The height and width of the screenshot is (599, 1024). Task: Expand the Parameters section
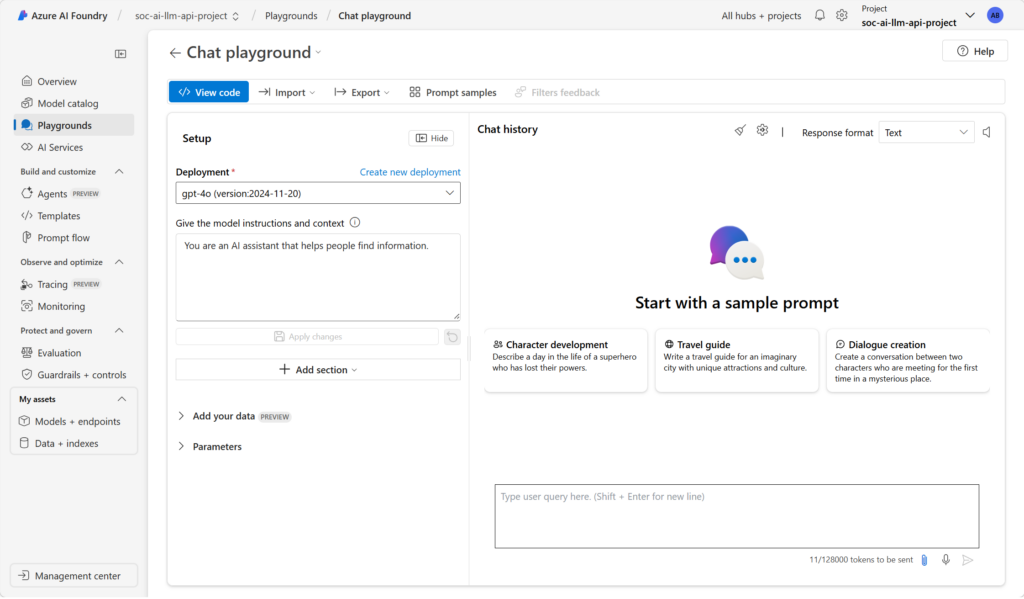217,447
